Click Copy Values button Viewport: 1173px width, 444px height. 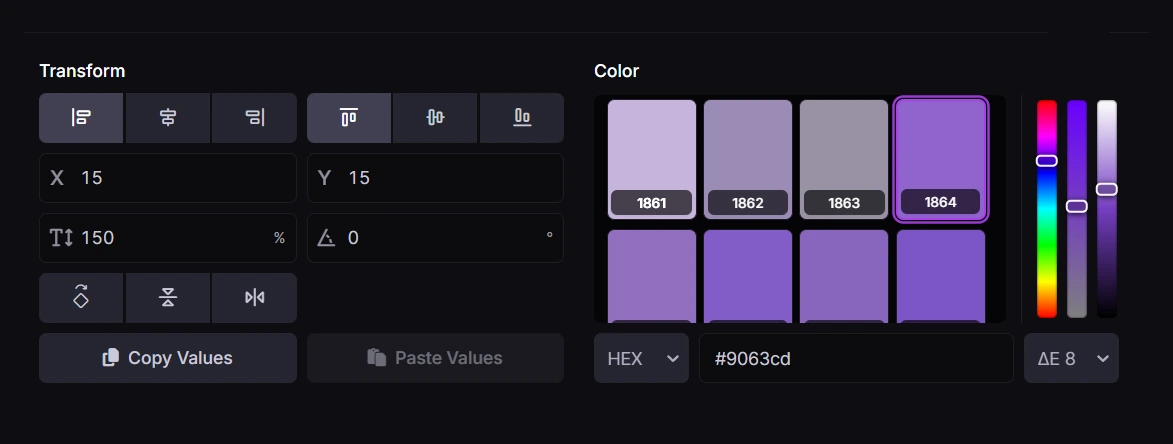click(x=168, y=358)
